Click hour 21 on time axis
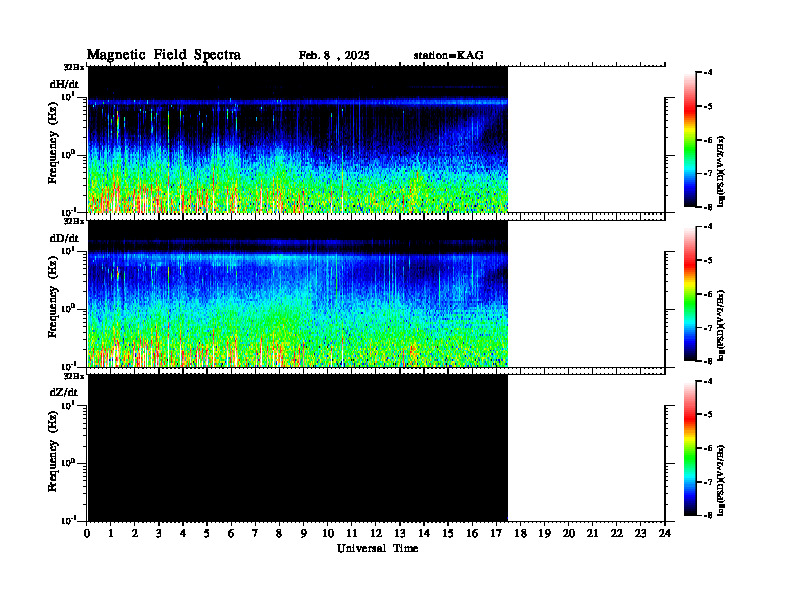Image resolution: width=792 pixels, height=612 pixels. [592, 533]
